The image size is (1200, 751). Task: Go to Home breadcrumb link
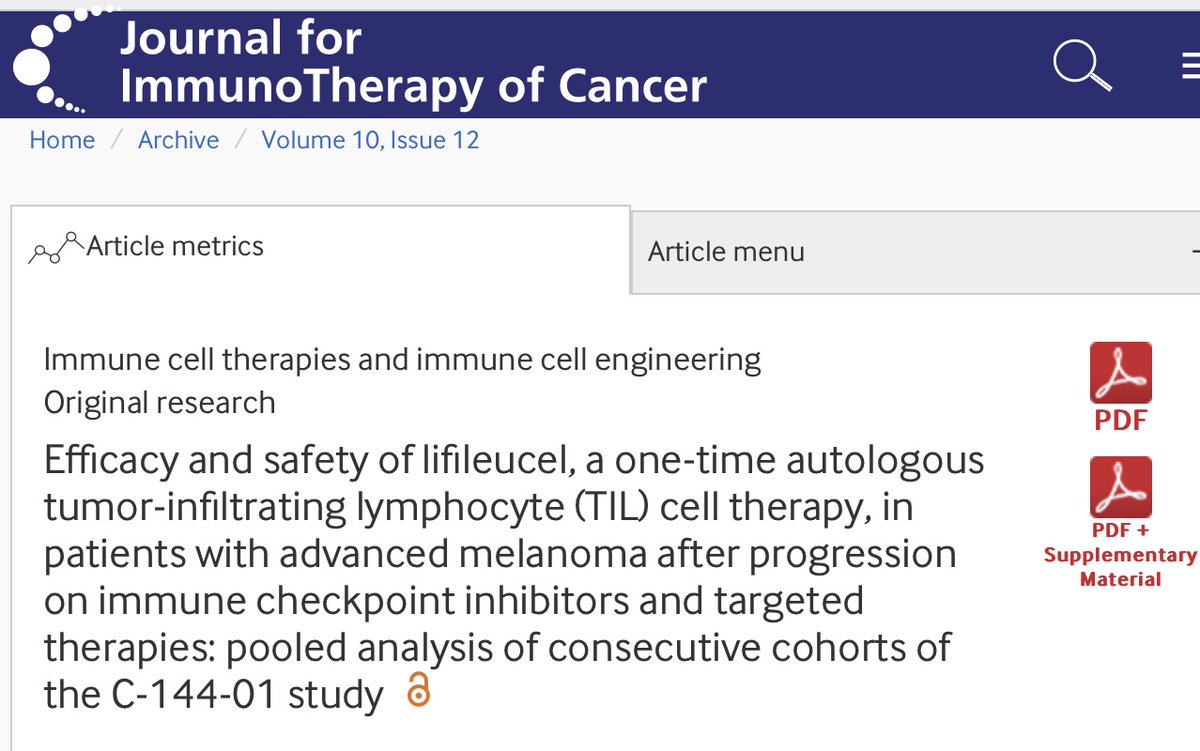[62, 140]
